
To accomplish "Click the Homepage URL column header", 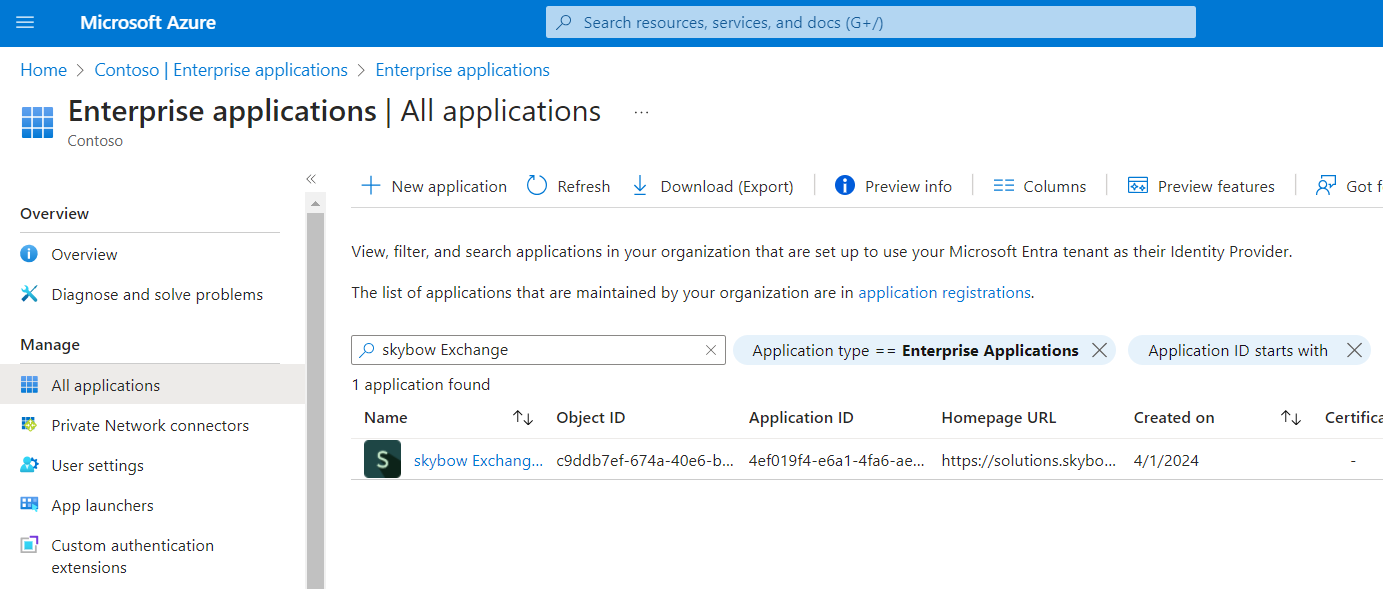I will (999, 418).
